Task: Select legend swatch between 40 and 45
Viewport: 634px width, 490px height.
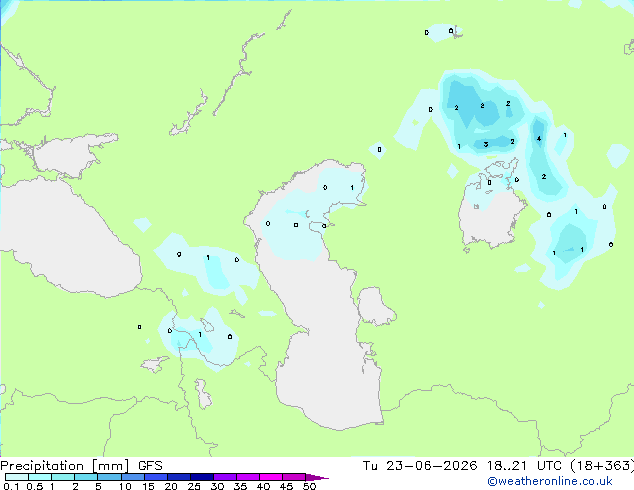Action: pos(271,477)
